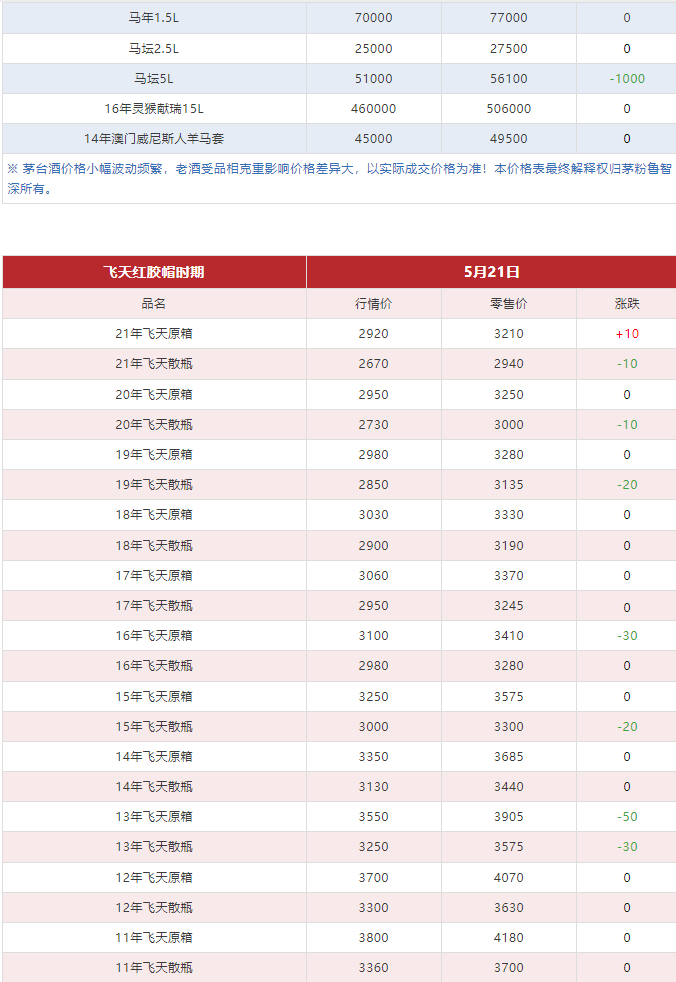Select the 品名 column heading
The height and width of the screenshot is (982, 676).
pyautogui.click(x=154, y=304)
